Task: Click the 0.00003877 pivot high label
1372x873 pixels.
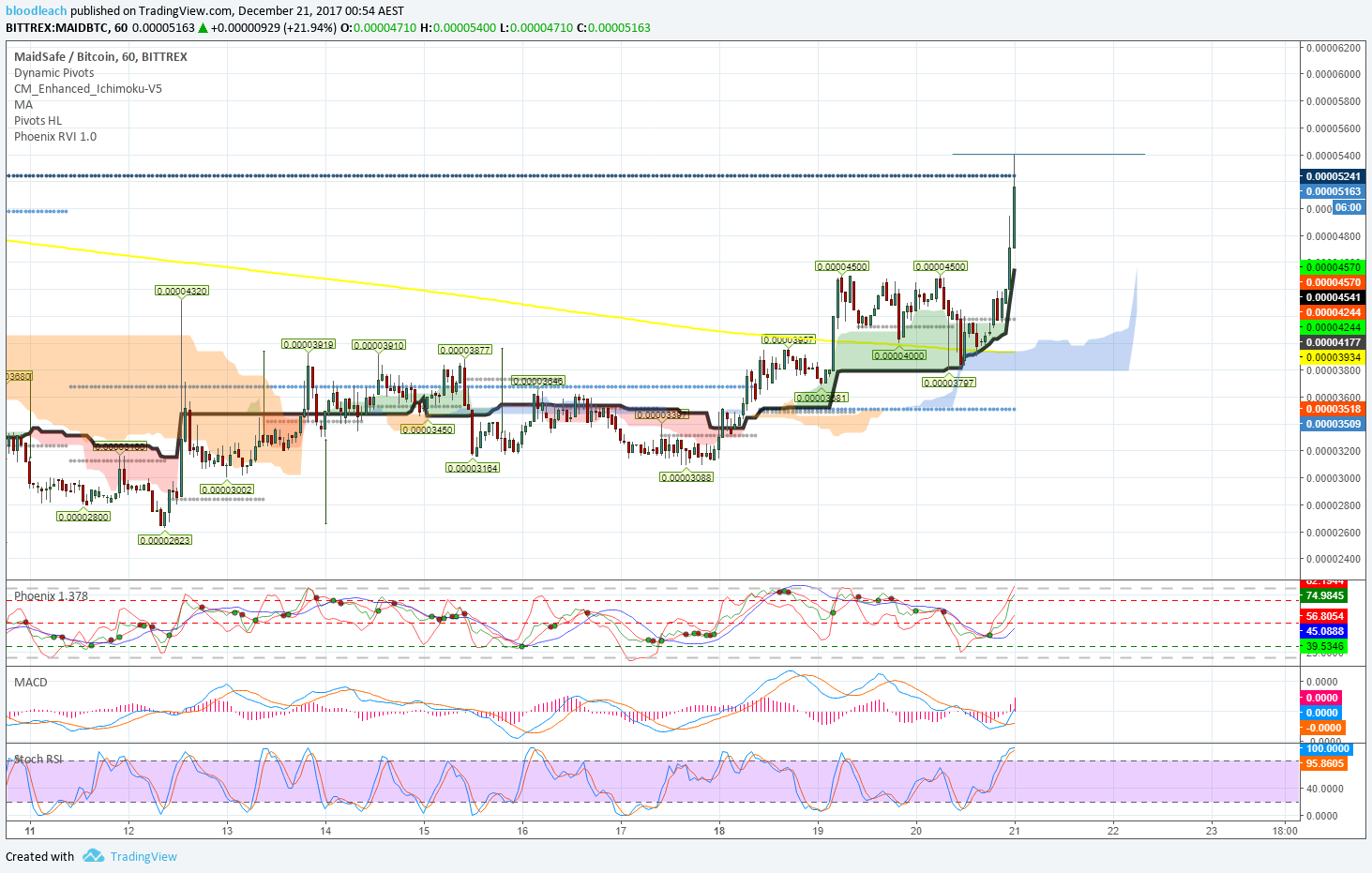Action: [464, 350]
